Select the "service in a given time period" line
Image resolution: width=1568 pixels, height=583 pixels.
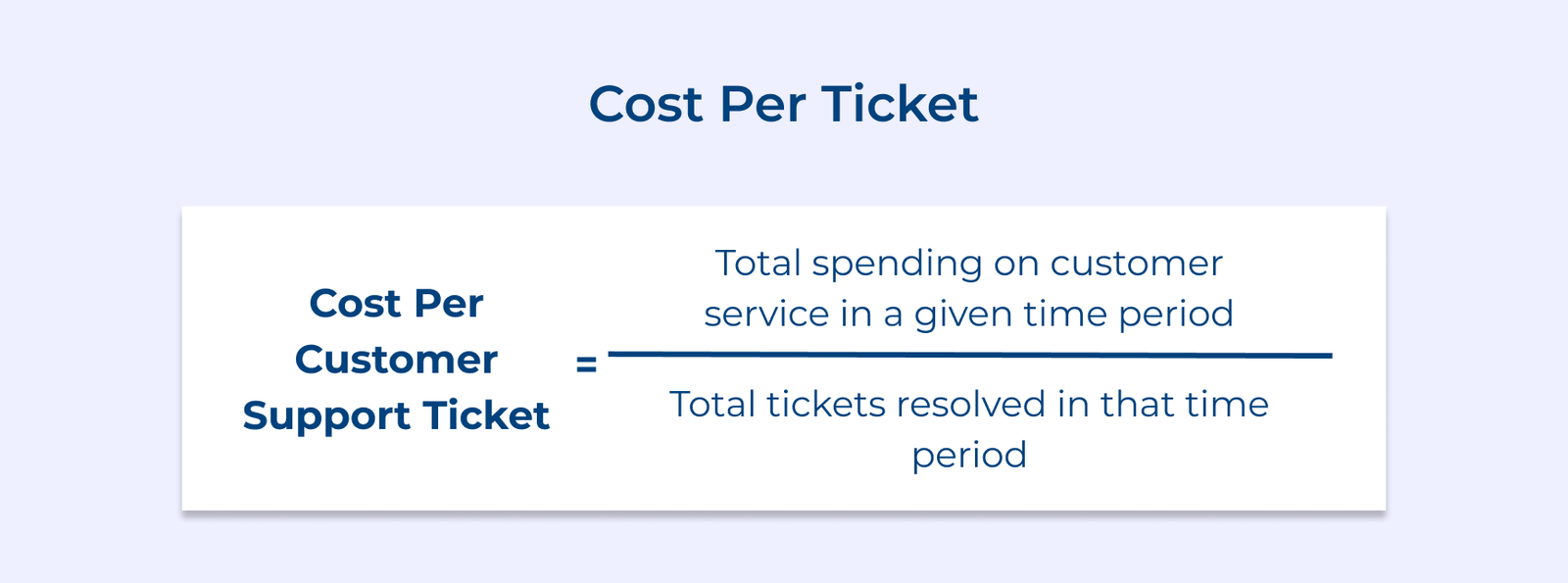(968, 315)
